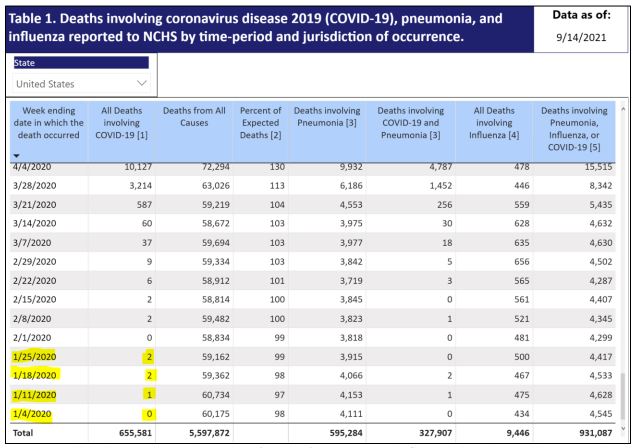Viewport: 636px width, 448px height.
Task: Click the Data as of date 9/14/2021
Action: pyautogui.click(x=581, y=38)
